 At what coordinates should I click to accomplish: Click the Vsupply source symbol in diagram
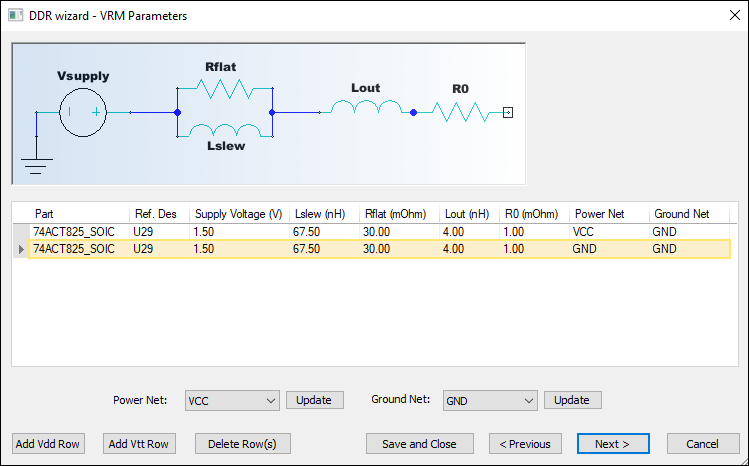click(84, 112)
